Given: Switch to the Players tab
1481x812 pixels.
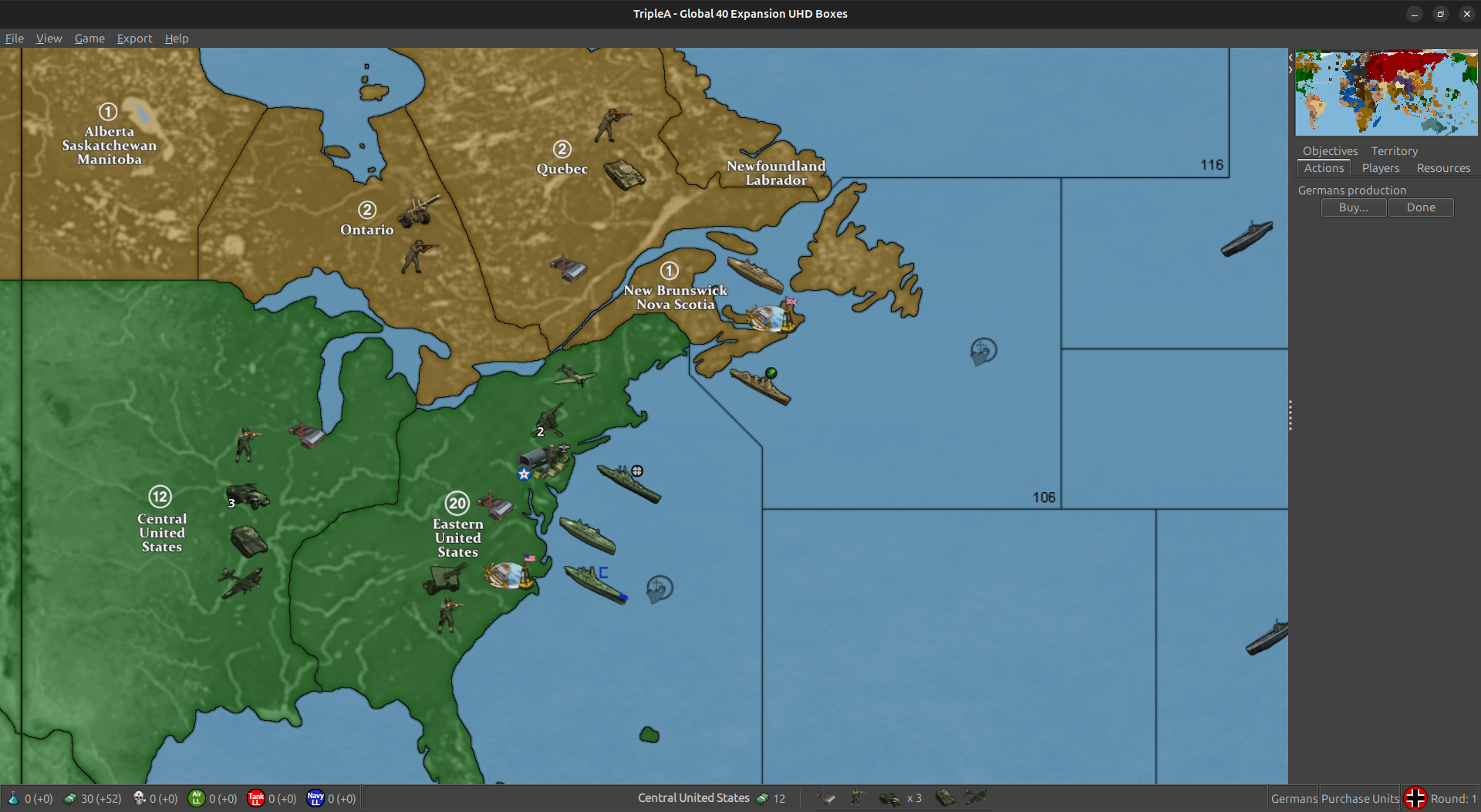Looking at the screenshot, I should 1380,168.
